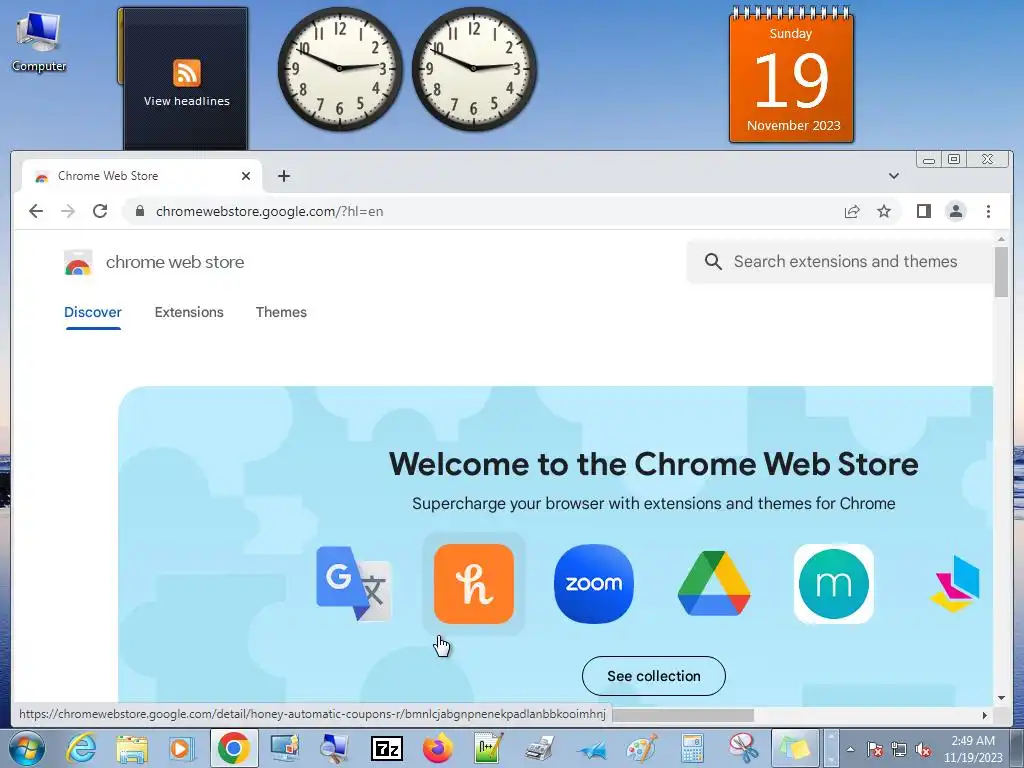Open the Chrome three-dot menu
This screenshot has height=768, width=1024.
click(x=988, y=211)
